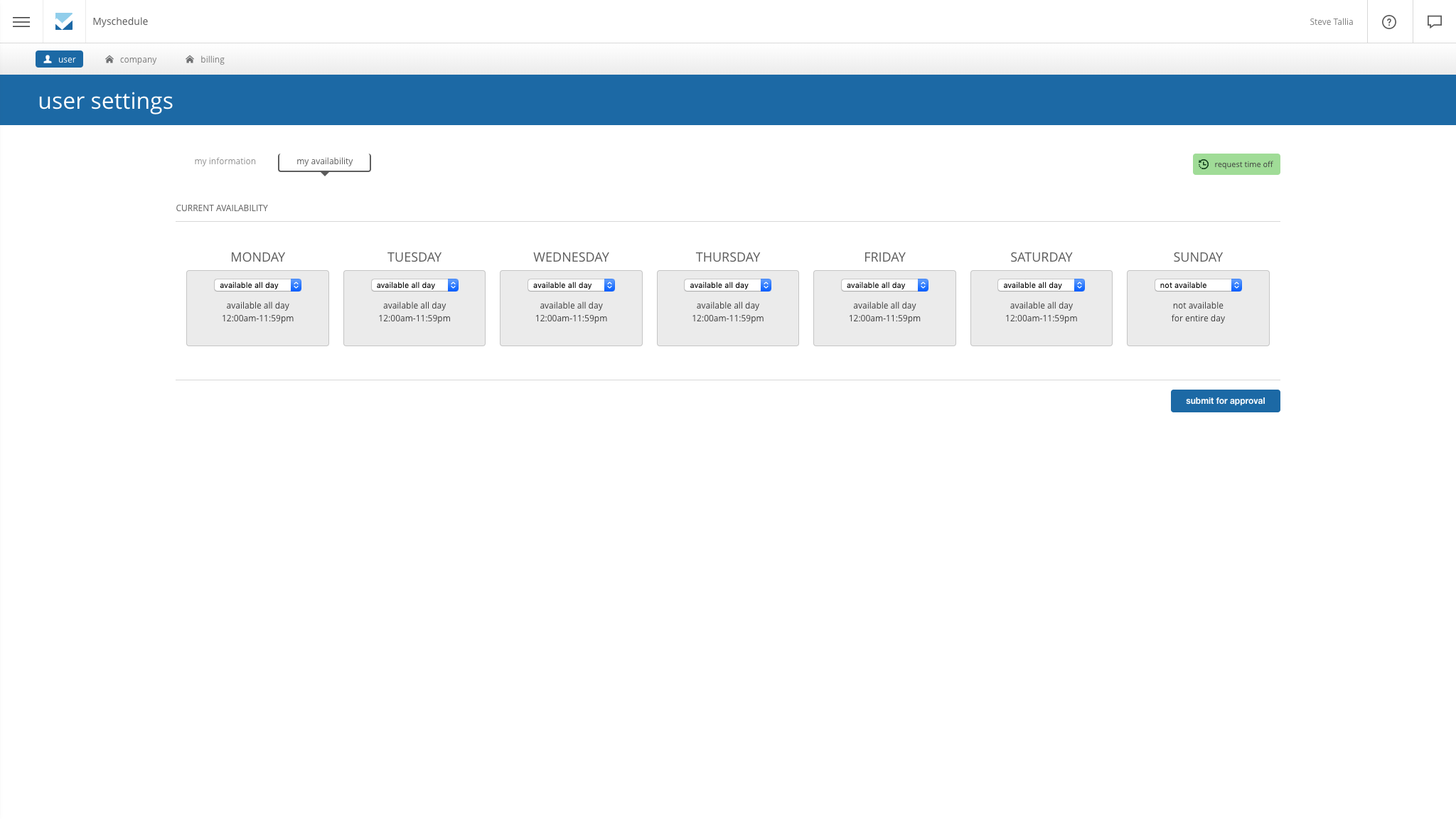
Task: Switch to my information tab
Action: click(225, 161)
